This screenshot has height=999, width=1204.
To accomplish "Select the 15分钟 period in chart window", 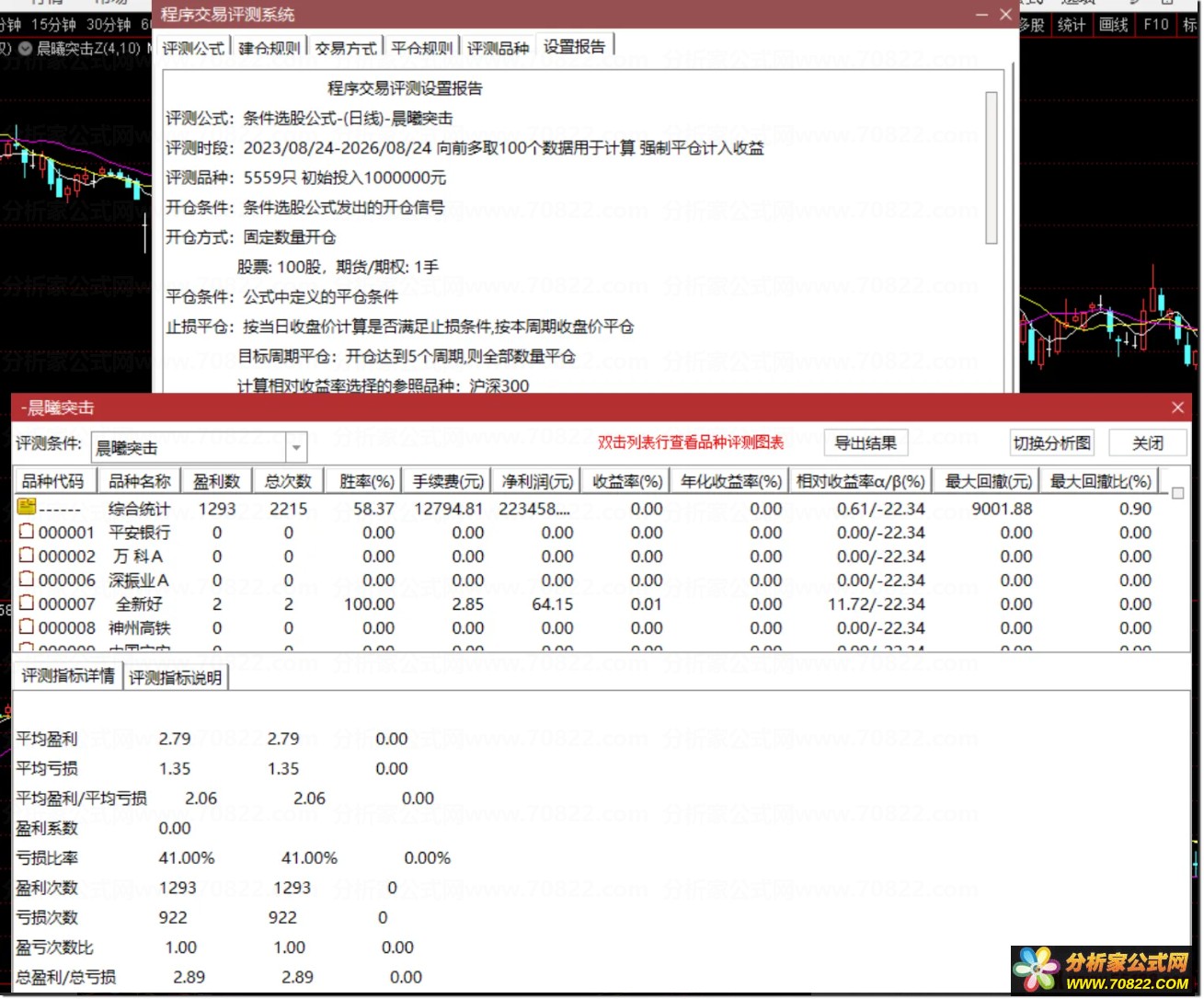I will coord(53,25).
